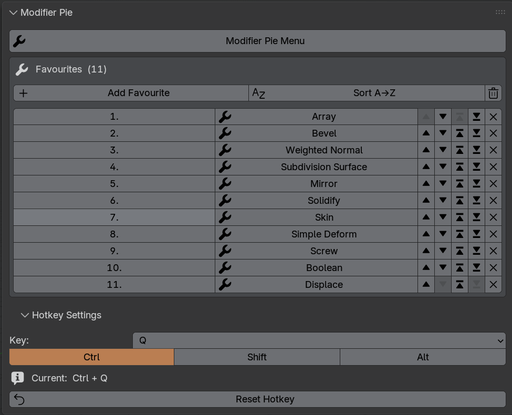Remove Skin from favourites
This screenshot has height=415, width=512.
tap(493, 217)
